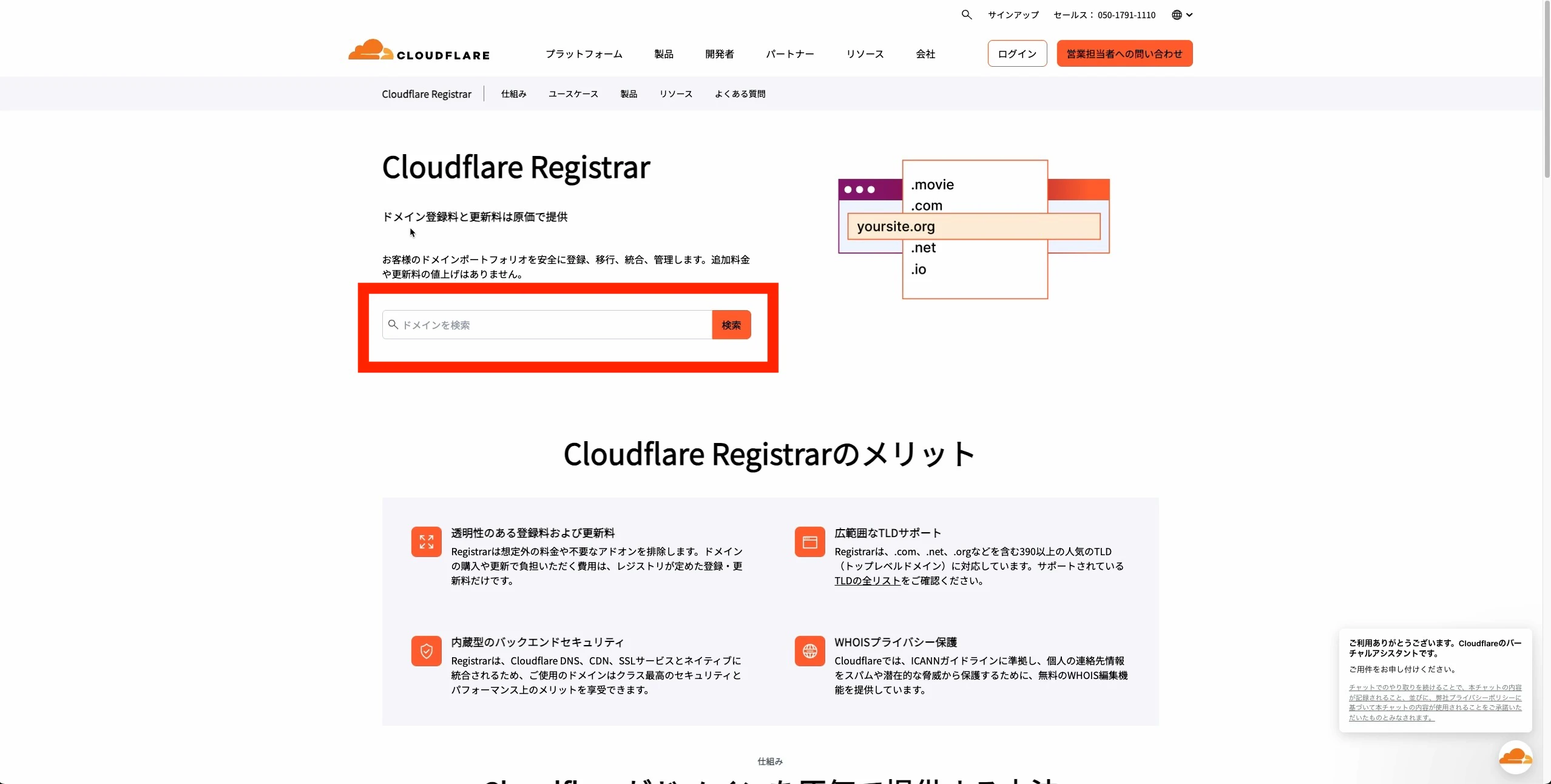Screen dimensions: 1551x784
Task: Expand the リソース navigation dropdown
Action: [x=864, y=53]
